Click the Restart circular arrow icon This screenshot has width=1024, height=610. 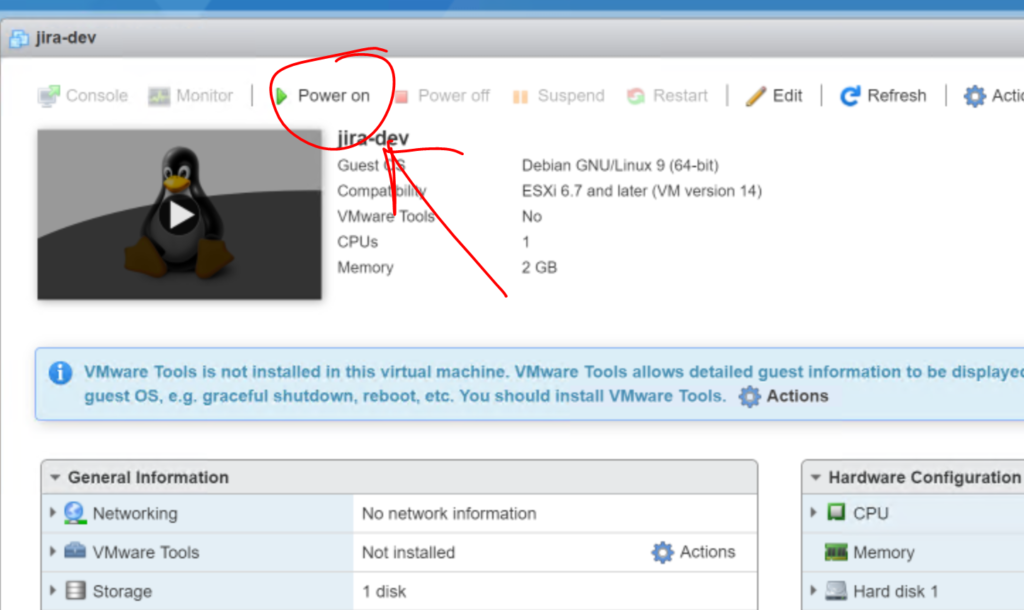pos(635,97)
